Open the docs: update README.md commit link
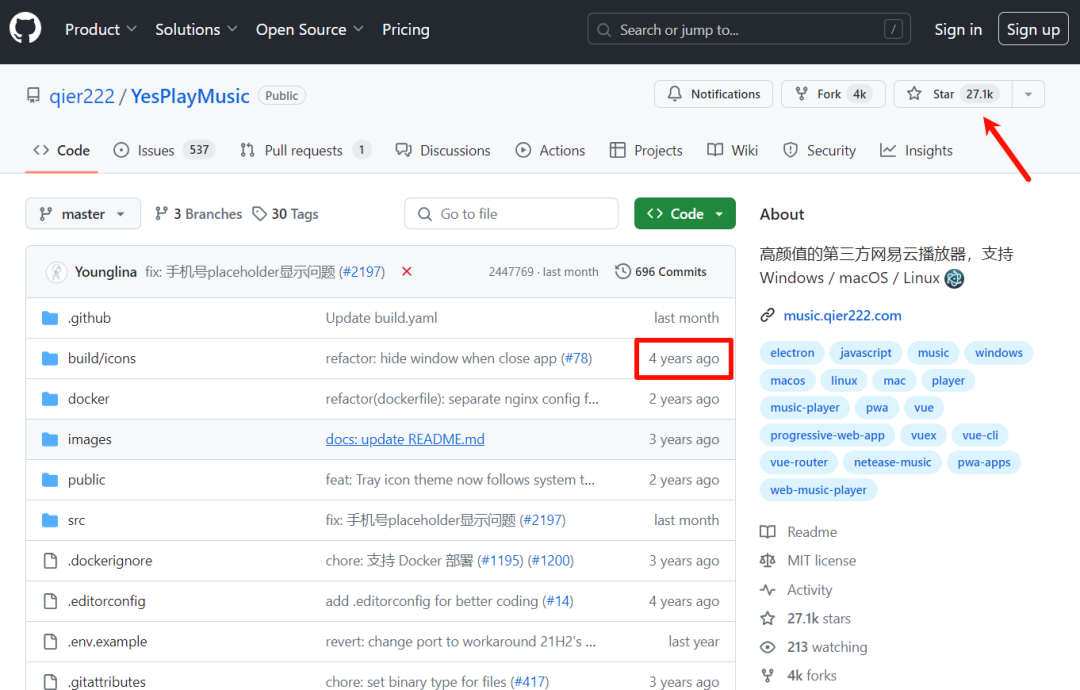 [x=405, y=439]
